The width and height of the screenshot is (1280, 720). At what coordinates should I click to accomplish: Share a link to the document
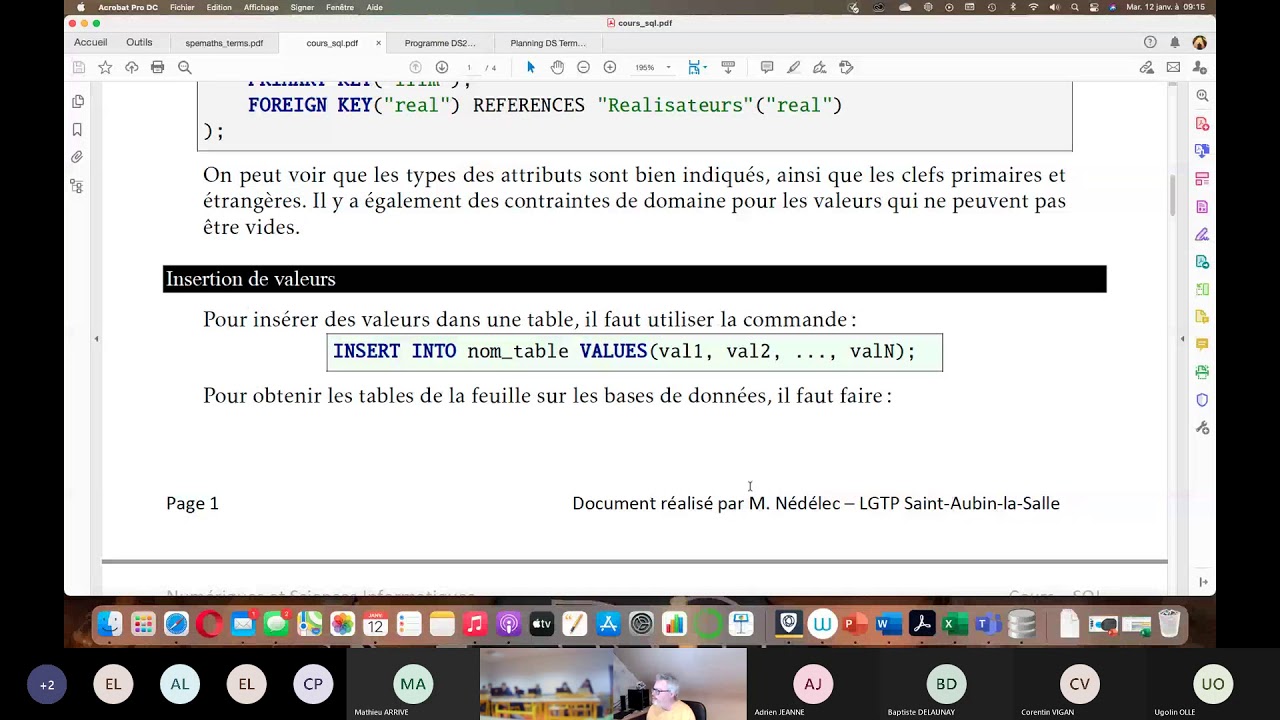tap(1147, 67)
